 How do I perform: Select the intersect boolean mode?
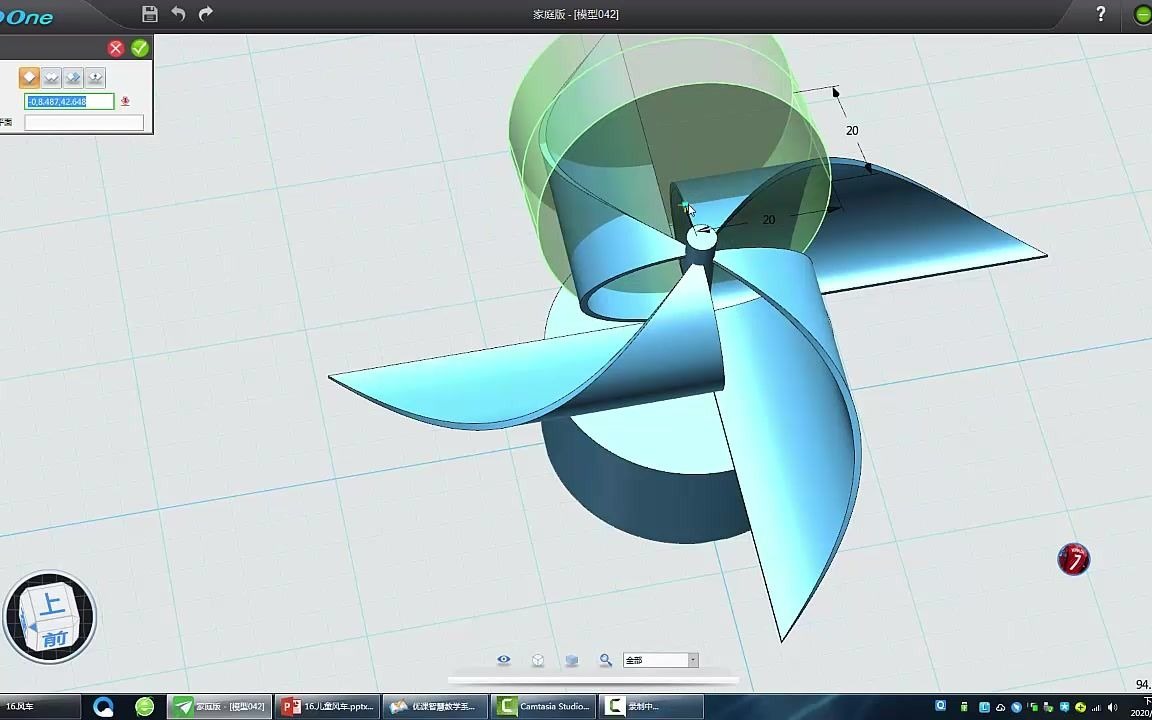tap(95, 77)
